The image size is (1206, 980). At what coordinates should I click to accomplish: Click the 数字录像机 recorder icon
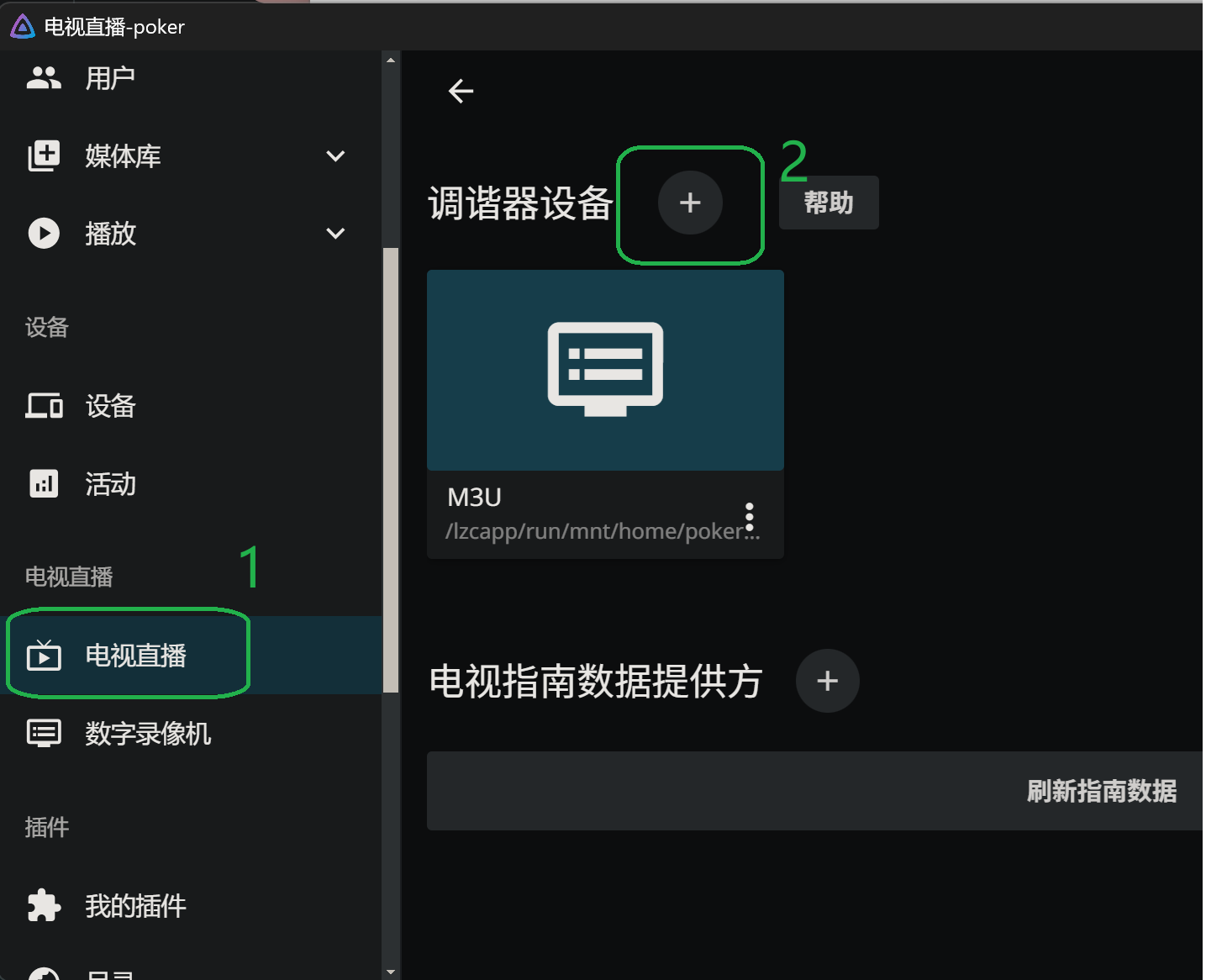click(44, 733)
